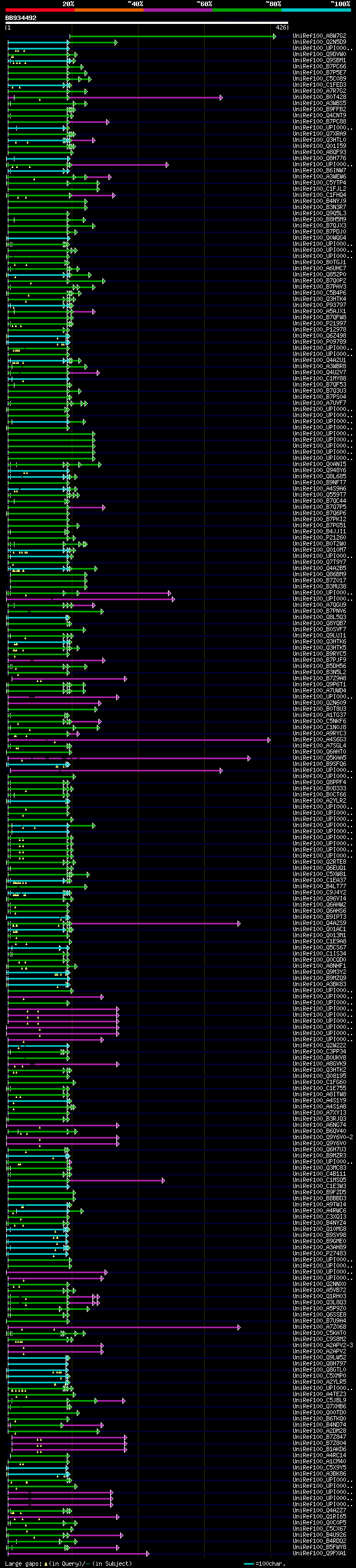Click hit label UniRef100_B0CT66
356x1568 pixels.
click(x=319, y=794)
